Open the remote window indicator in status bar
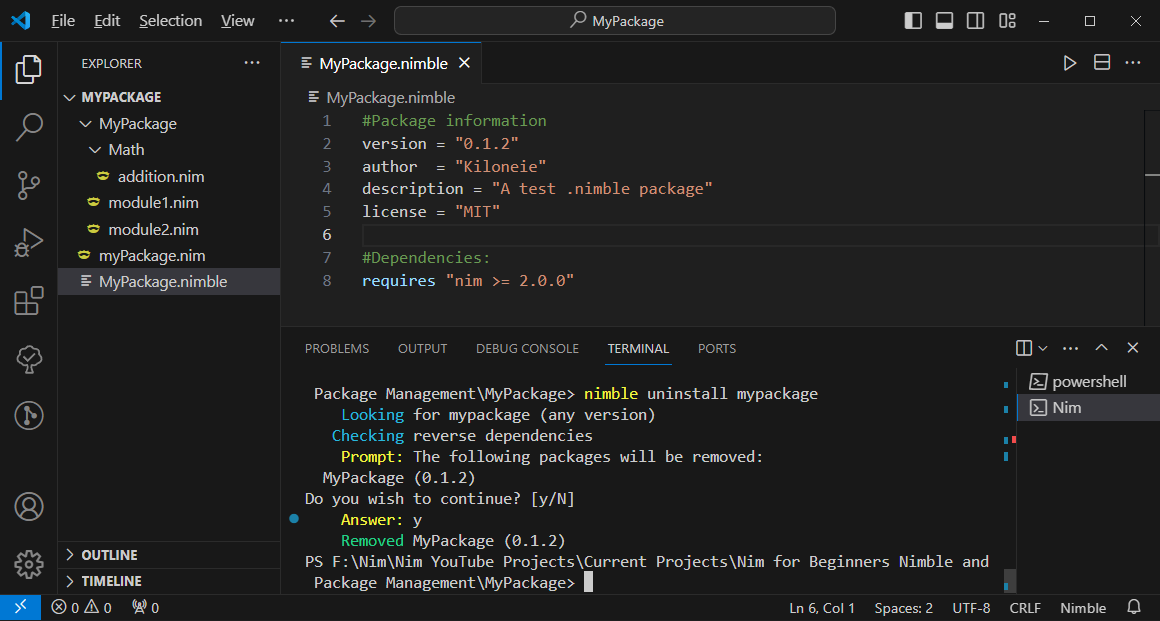Image resolution: width=1160 pixels, height=621 pixels. [20, 608]
